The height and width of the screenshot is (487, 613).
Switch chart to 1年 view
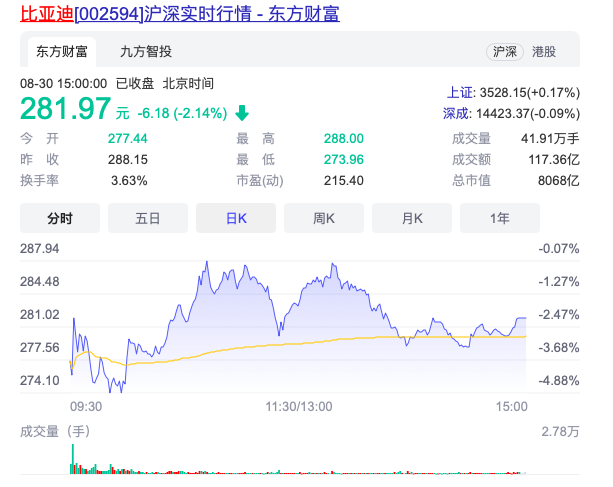coord(500,218)
